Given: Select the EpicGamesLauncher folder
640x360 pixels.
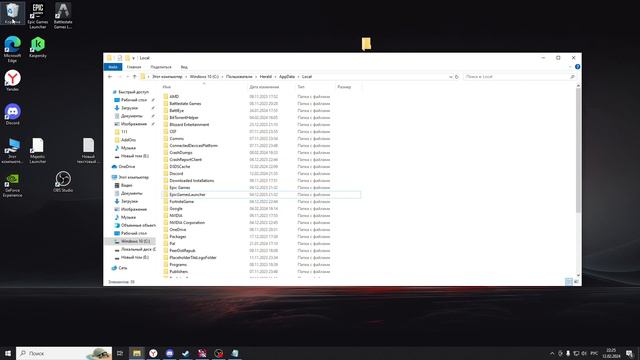Looking at the screenshot, I should [x=187, y=195].
